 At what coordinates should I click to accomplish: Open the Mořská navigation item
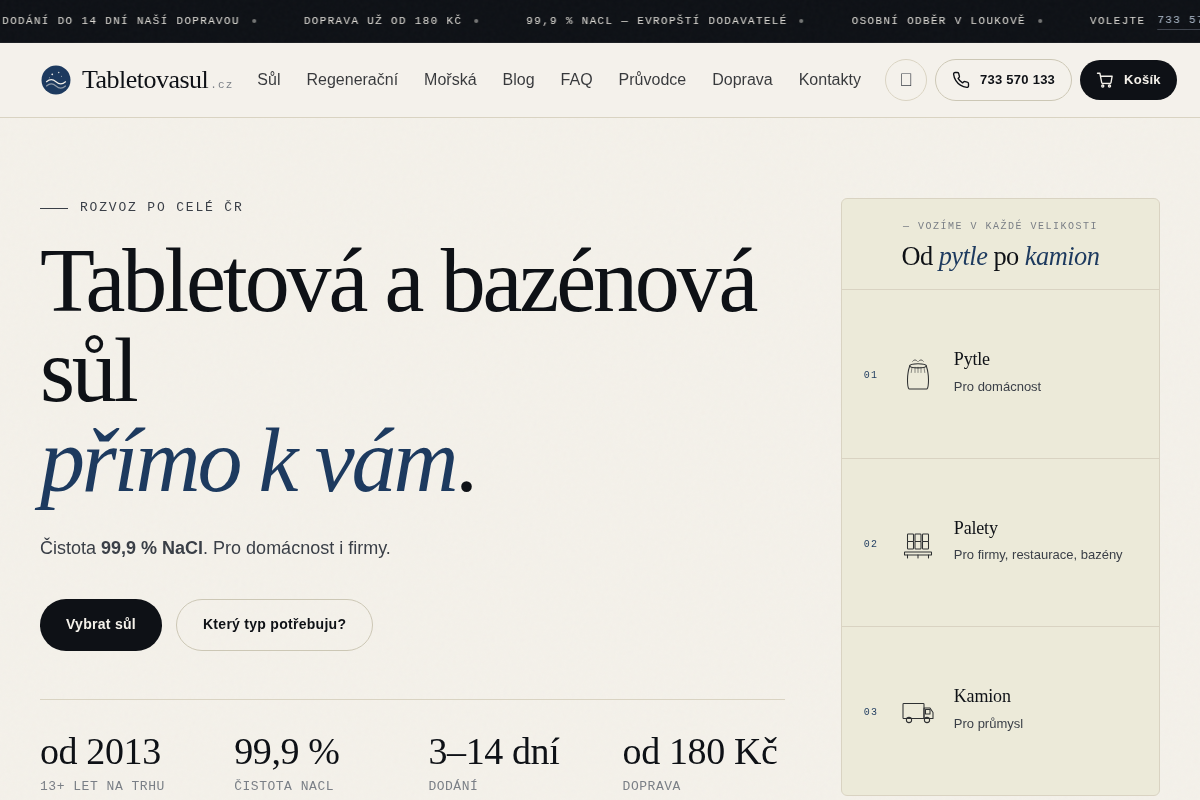tap(450, 80)
